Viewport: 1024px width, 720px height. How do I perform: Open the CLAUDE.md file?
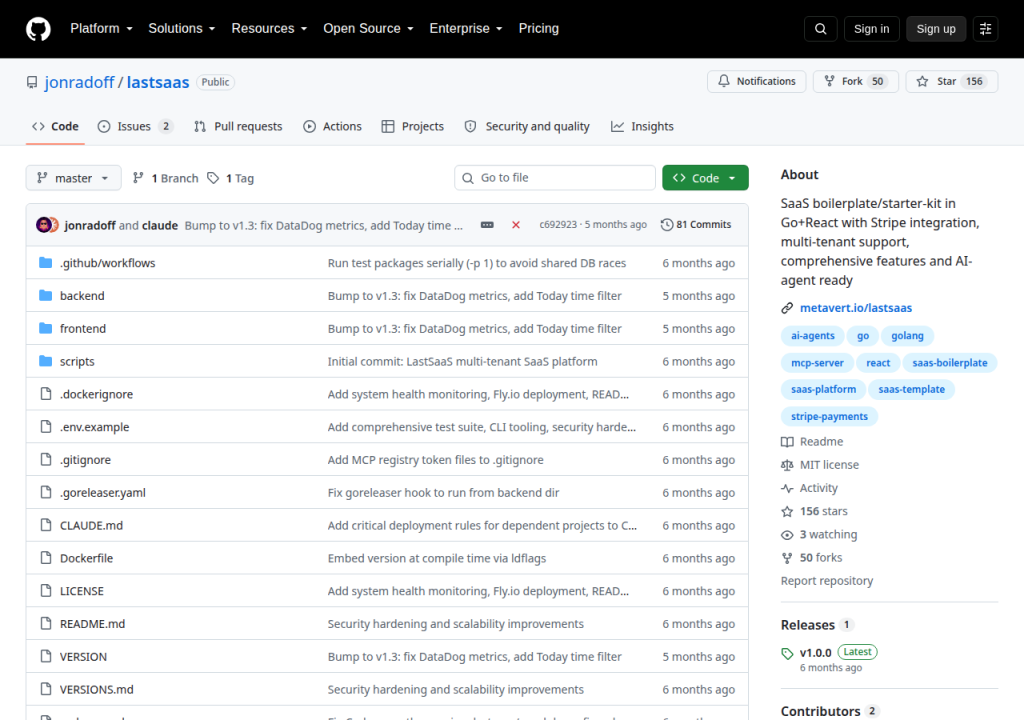91,525
